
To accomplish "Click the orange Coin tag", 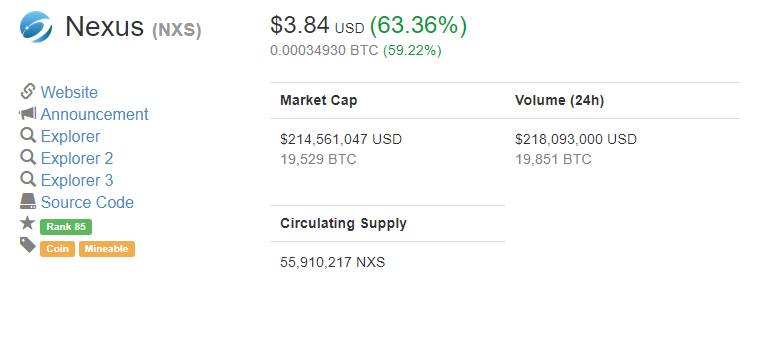I will pos(58,249).
